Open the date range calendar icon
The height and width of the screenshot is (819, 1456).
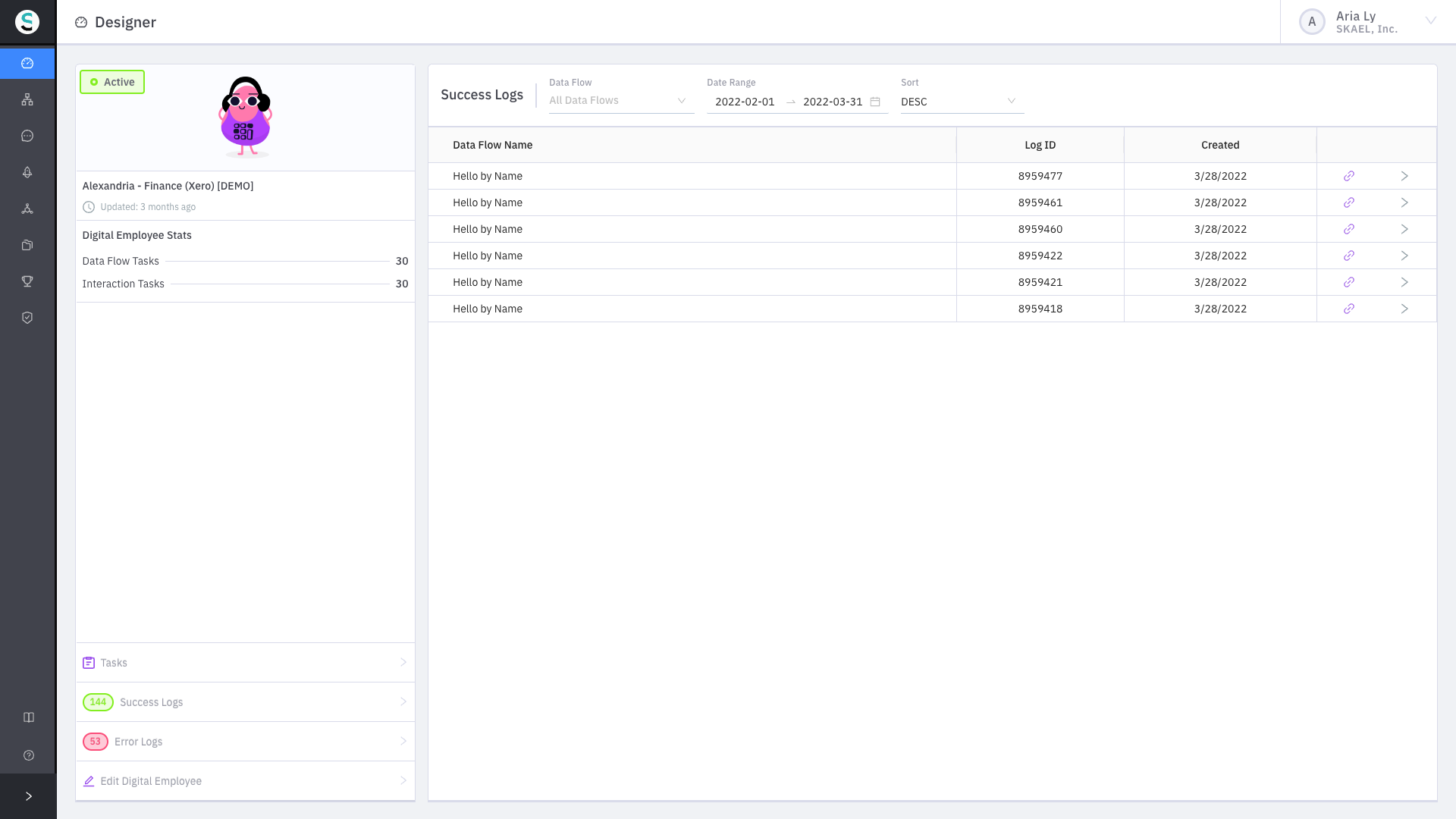pos(875,102)
